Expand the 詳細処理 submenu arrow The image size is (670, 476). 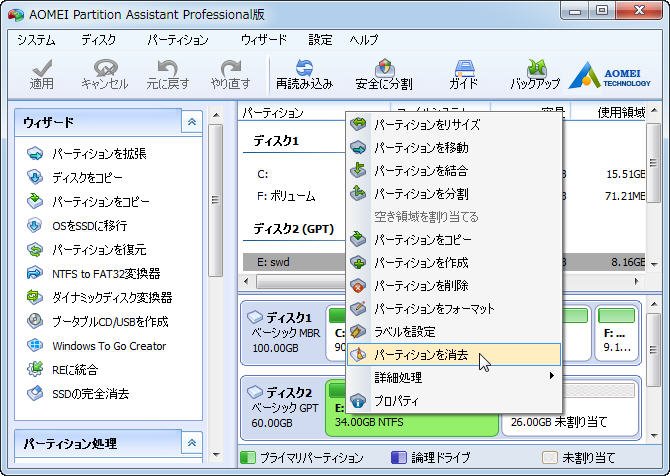pyautogui.click(x=552, y=376)
